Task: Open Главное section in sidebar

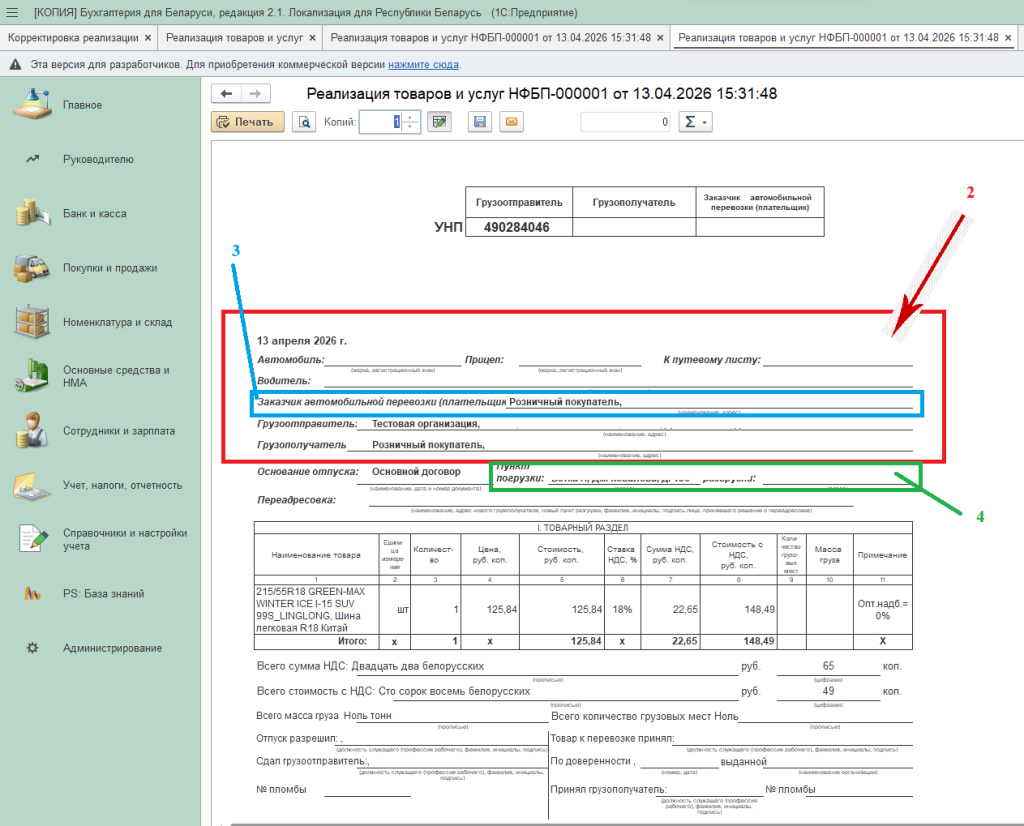Action: tap(82, 105)
